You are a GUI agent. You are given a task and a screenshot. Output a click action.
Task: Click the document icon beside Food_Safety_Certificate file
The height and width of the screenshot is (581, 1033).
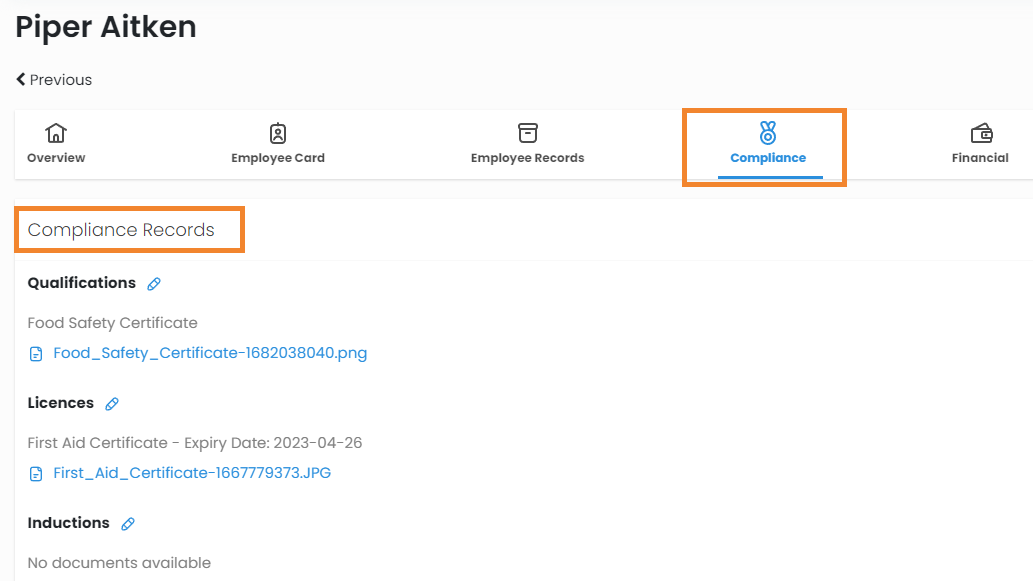click(36, 354)
